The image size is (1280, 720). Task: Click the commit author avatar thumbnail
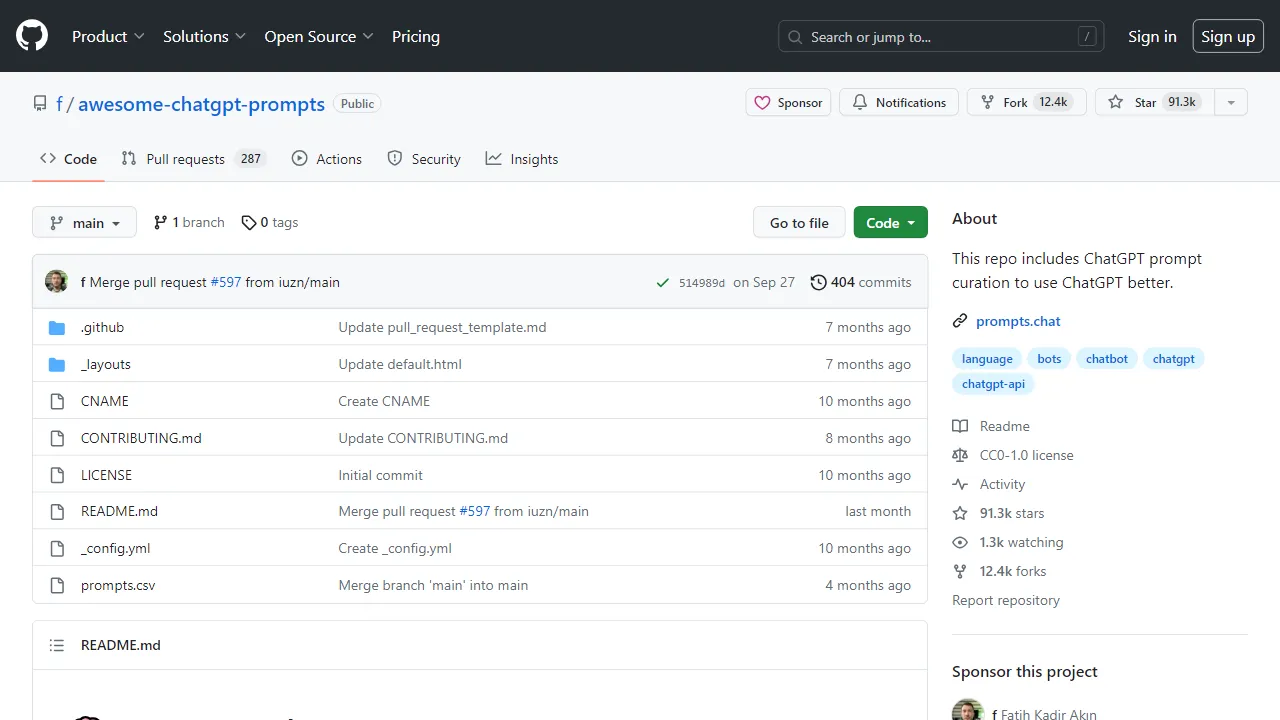57,282
